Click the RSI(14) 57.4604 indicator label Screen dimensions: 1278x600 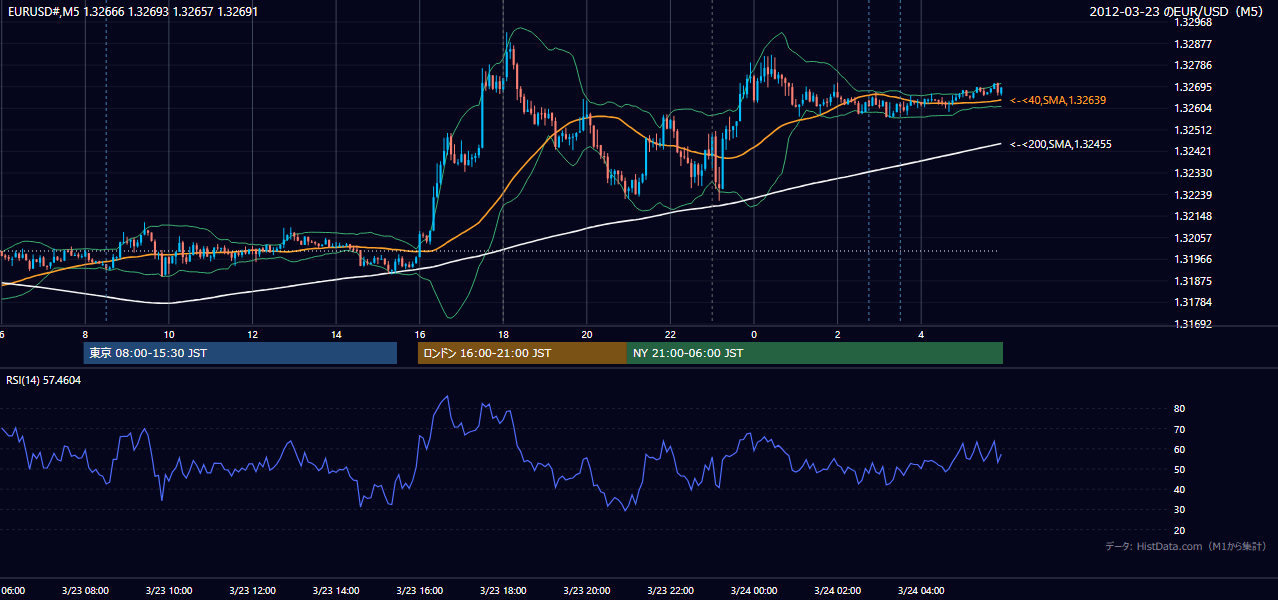(x=44, y=380)
